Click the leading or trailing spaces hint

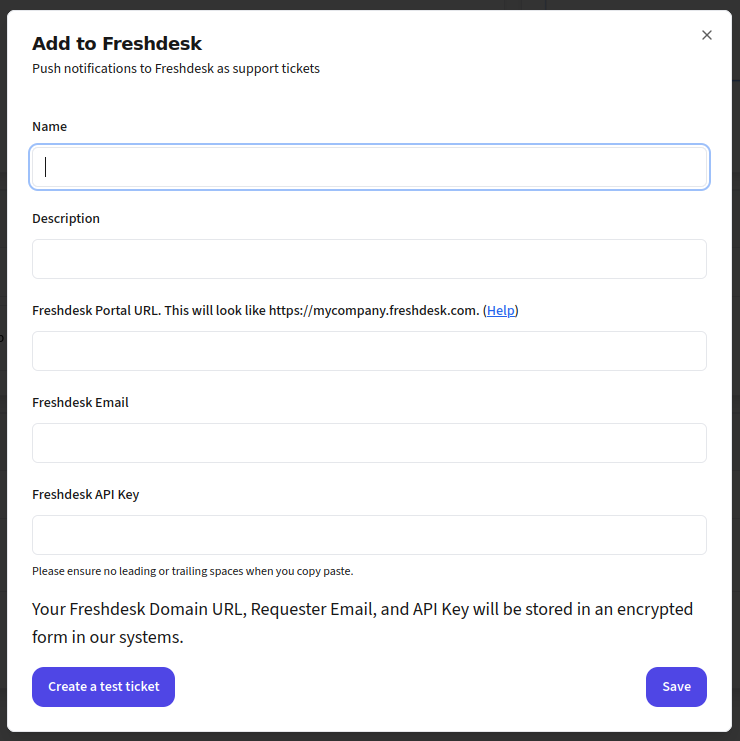coord(192,572)
